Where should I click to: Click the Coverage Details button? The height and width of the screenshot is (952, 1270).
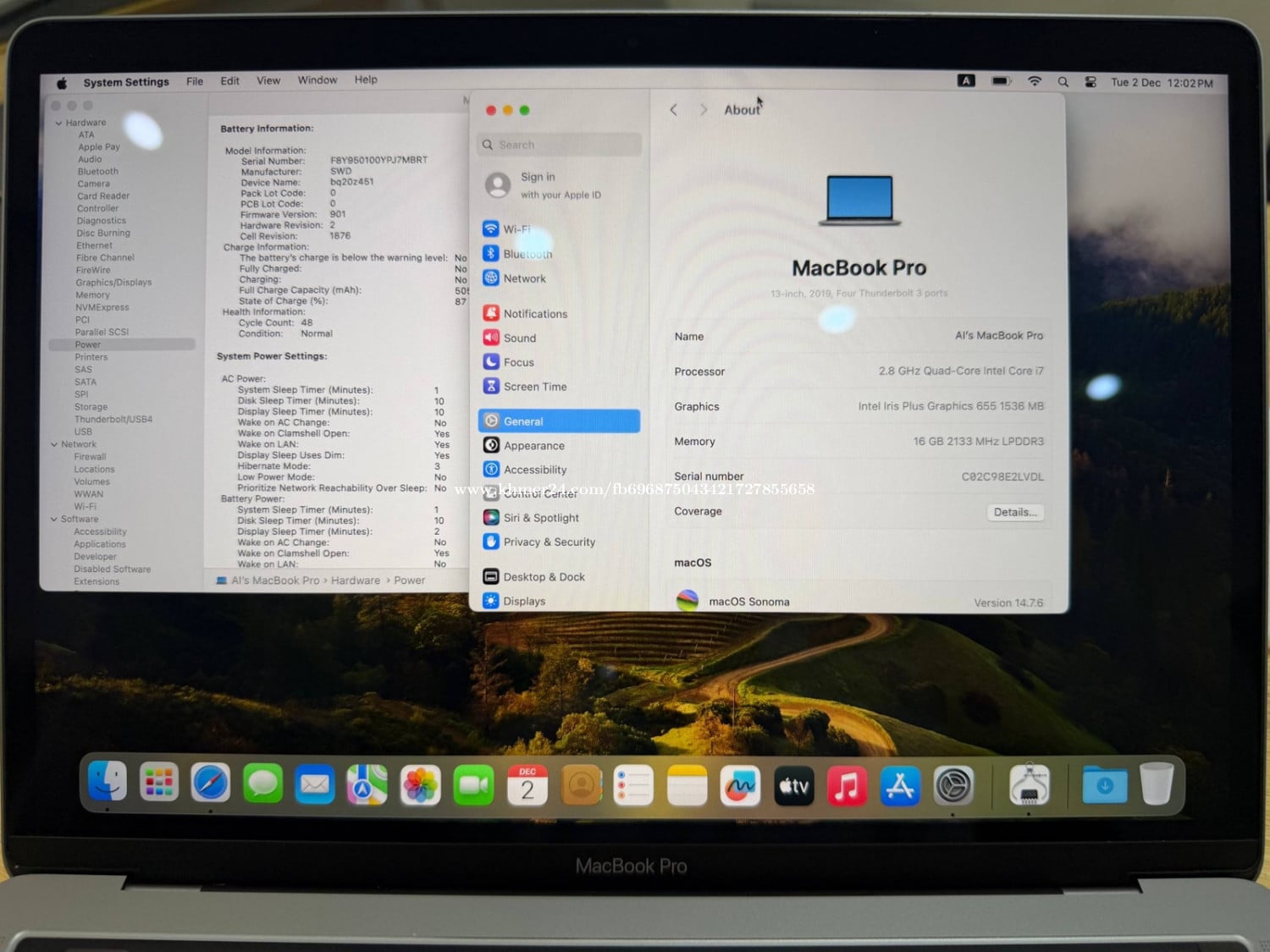click(1014, 513)
